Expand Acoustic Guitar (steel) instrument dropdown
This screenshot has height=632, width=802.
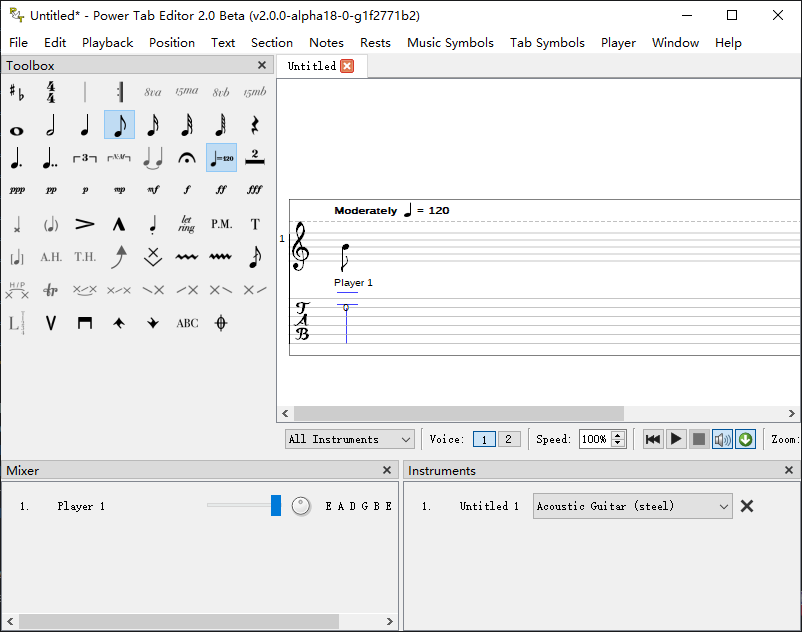[x=632, y=506]
